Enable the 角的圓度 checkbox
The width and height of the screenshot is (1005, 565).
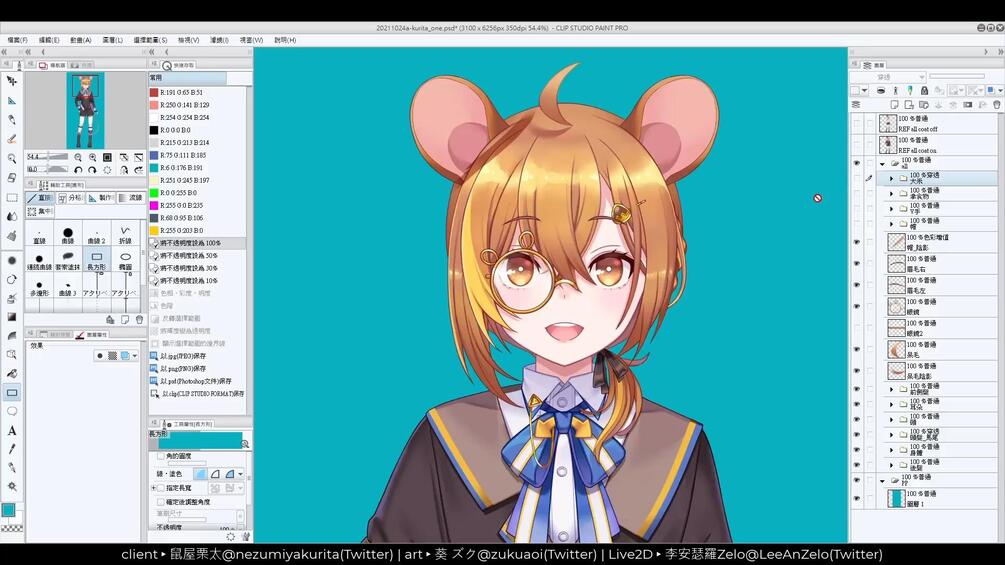tap(161, 455)
